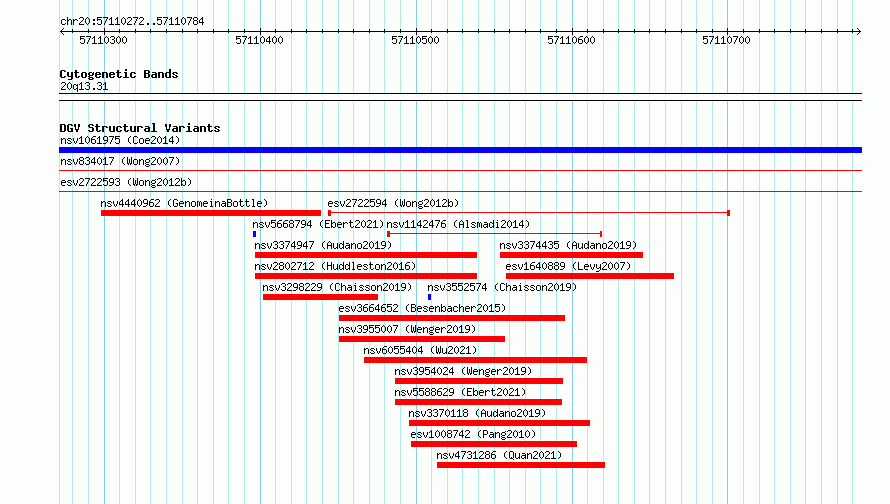Image resolution: width=890 pixels, height=504 pixels.
Task: Open the nsv4440962 (GenomeinaBottle) label
Action: tap(184, 203)
